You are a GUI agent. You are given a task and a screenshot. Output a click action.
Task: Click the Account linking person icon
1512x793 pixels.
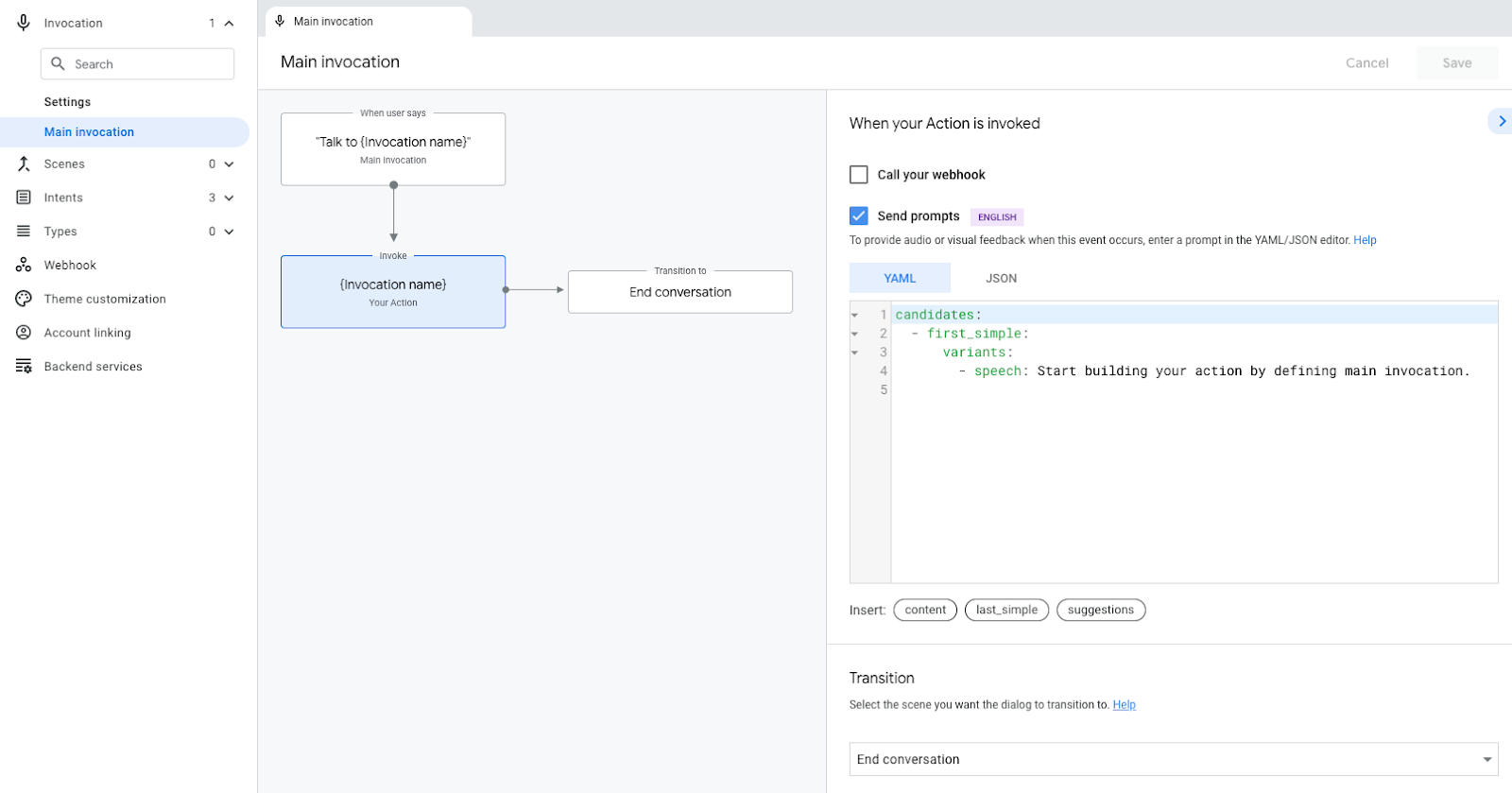(x=24, y=333)
